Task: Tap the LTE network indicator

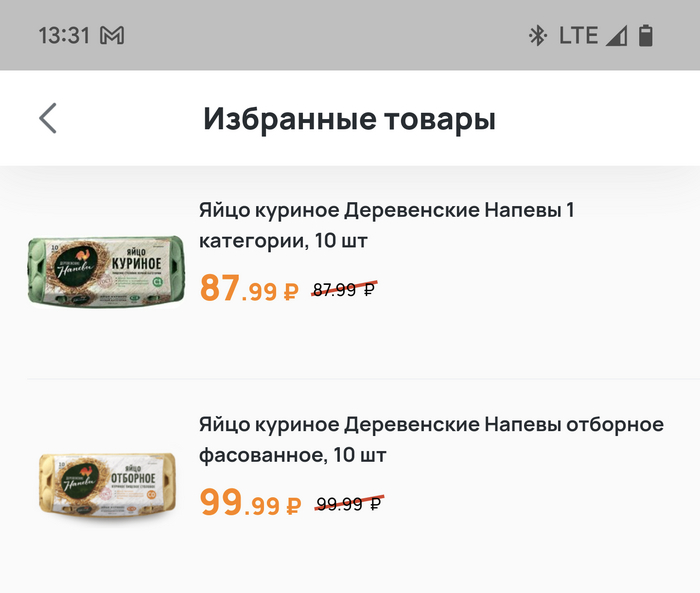Action: [x=578, y=36]
